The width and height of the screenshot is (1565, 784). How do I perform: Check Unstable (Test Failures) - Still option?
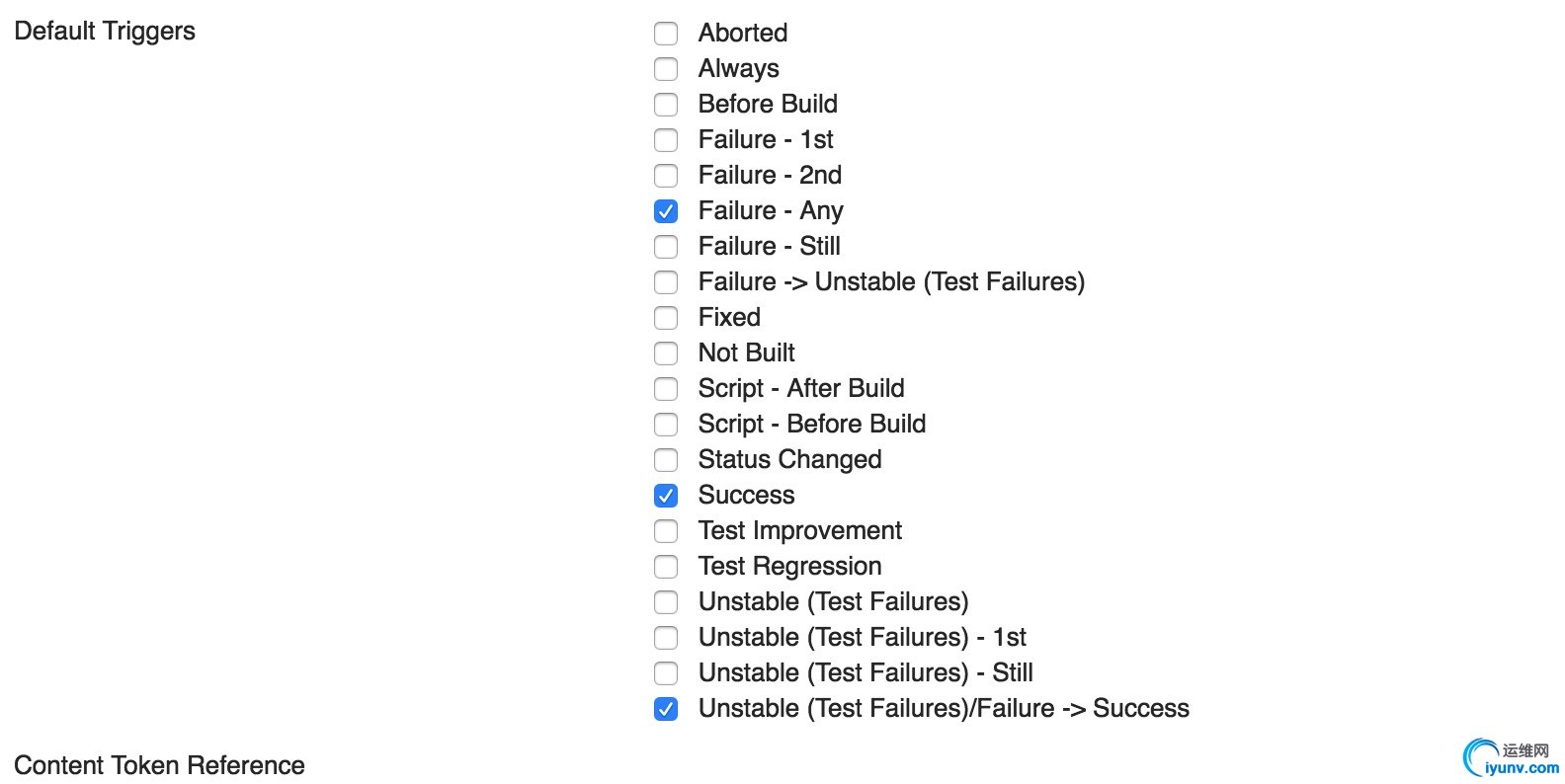click(x=666, y=673)
